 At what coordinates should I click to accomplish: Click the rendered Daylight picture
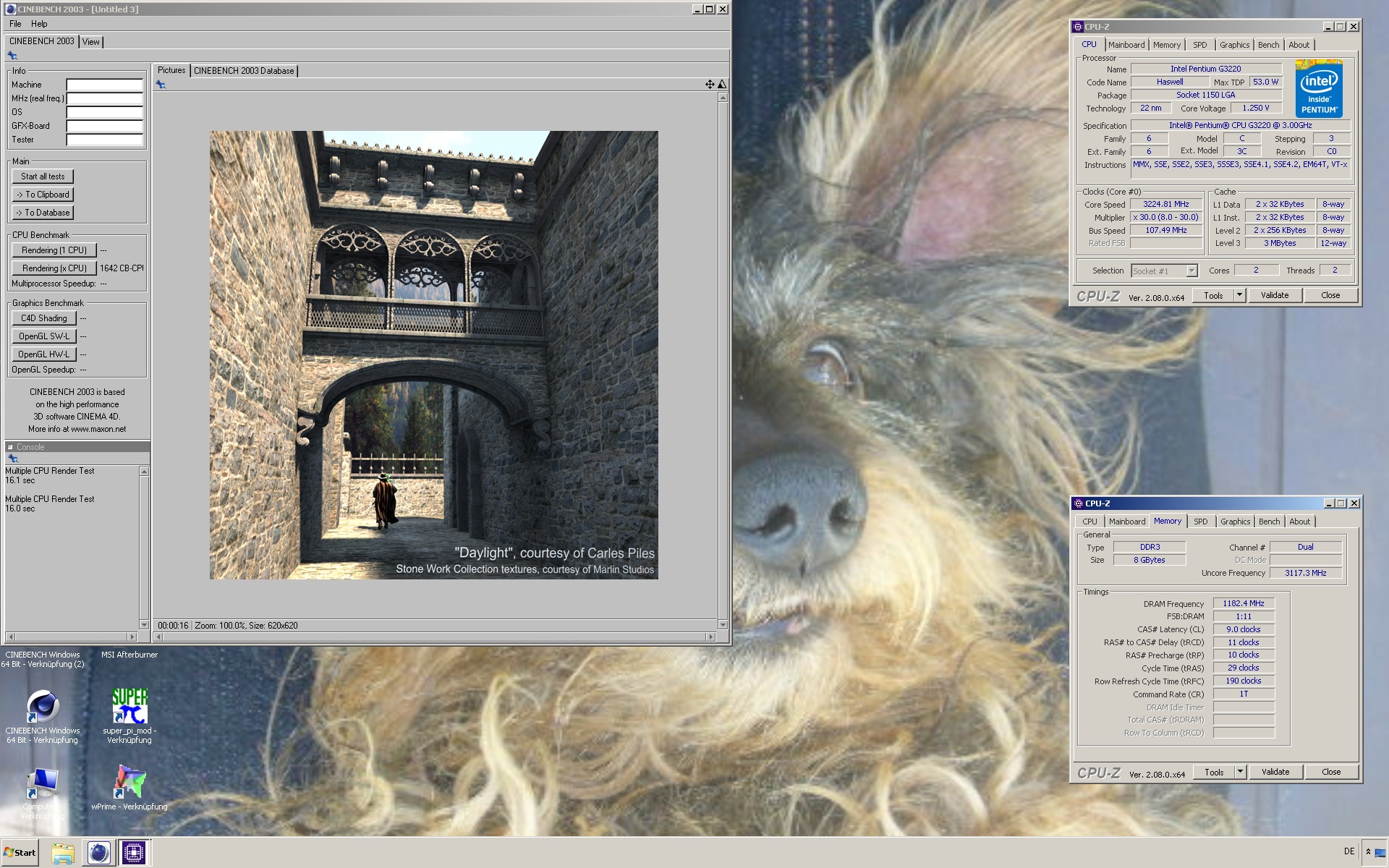click(434, 355)
